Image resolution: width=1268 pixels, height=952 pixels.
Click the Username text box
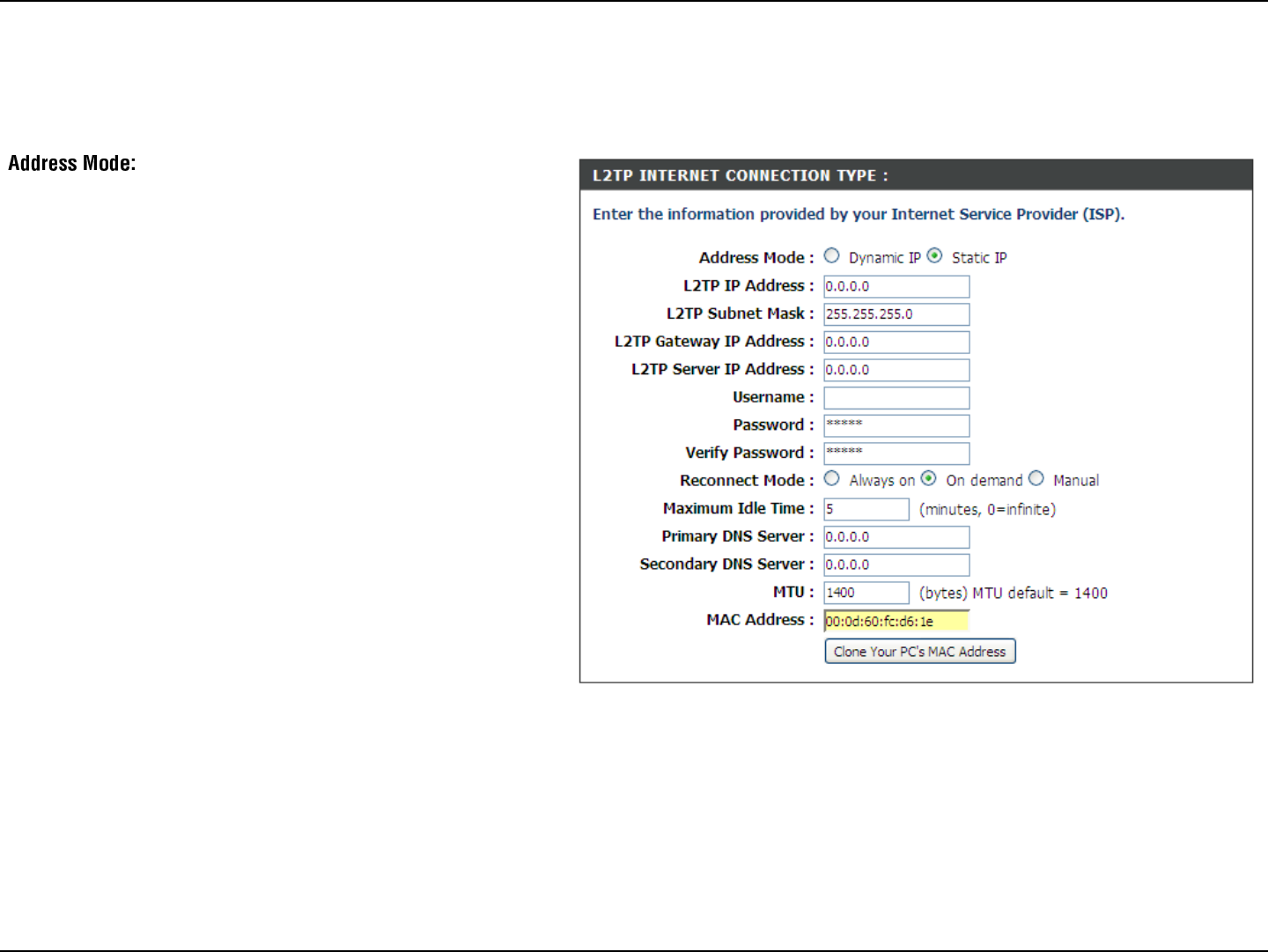tap(896, 398)
